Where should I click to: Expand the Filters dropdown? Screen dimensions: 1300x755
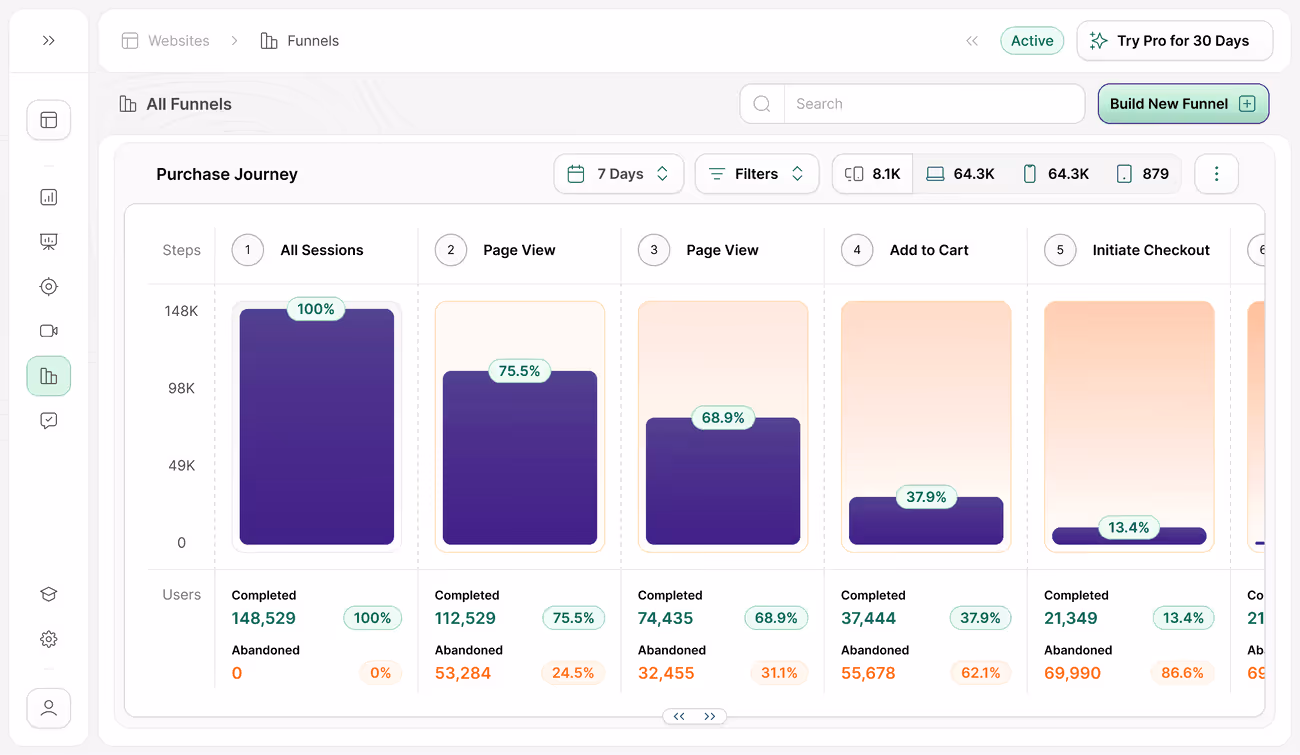coord(757,173)
